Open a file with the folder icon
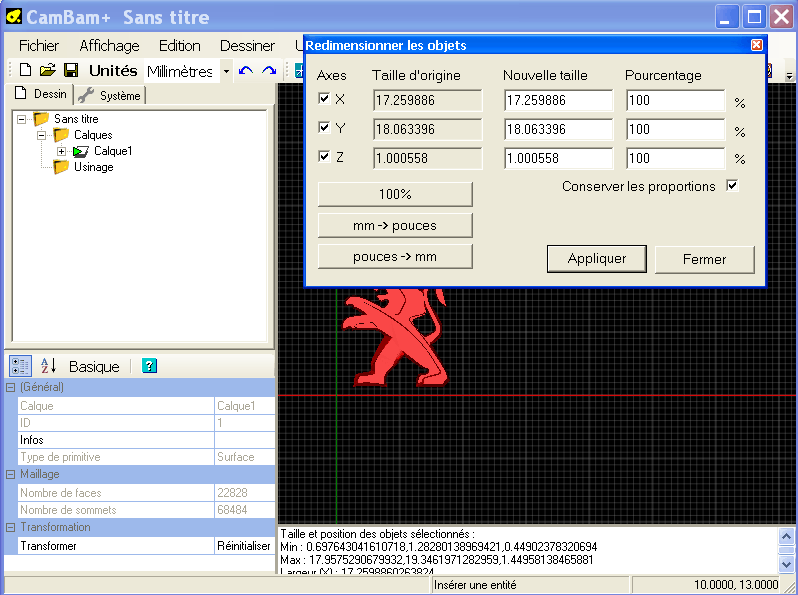798x595 pixels. coord(48,70)
